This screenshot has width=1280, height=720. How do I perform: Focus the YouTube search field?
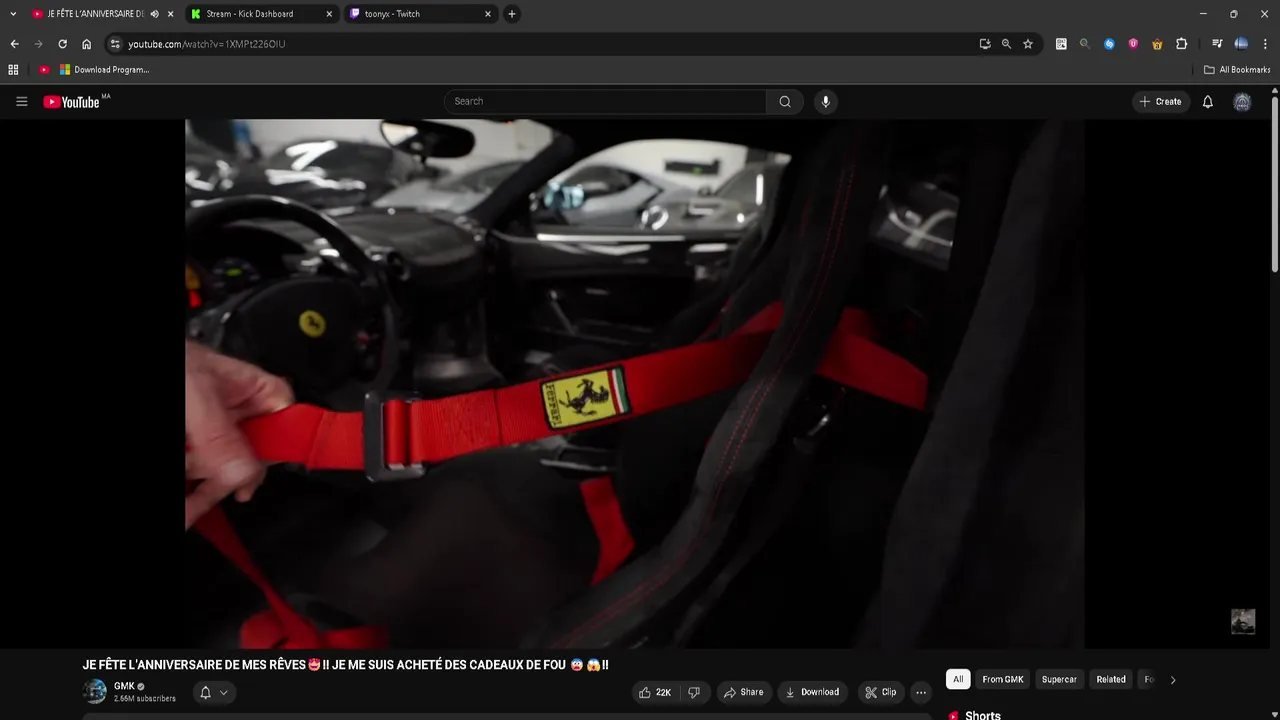605,101
